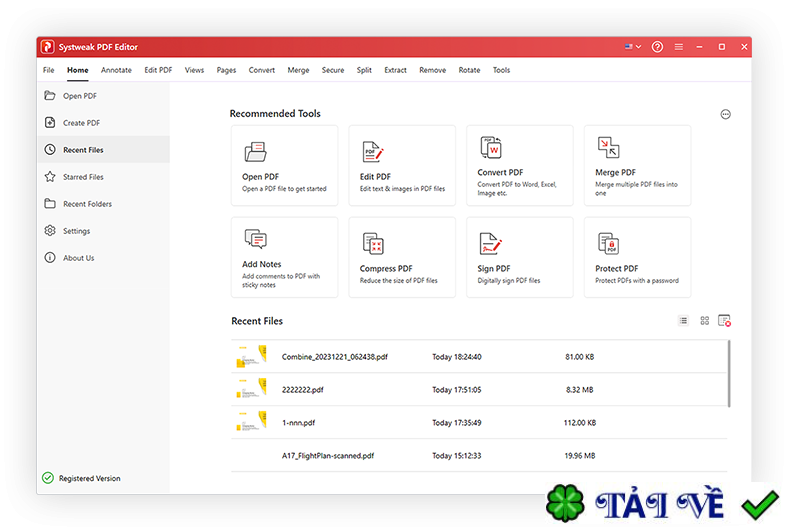Click the Create PDF icon in sidebar
787x530 pixels.
click(x=50, y=122)
